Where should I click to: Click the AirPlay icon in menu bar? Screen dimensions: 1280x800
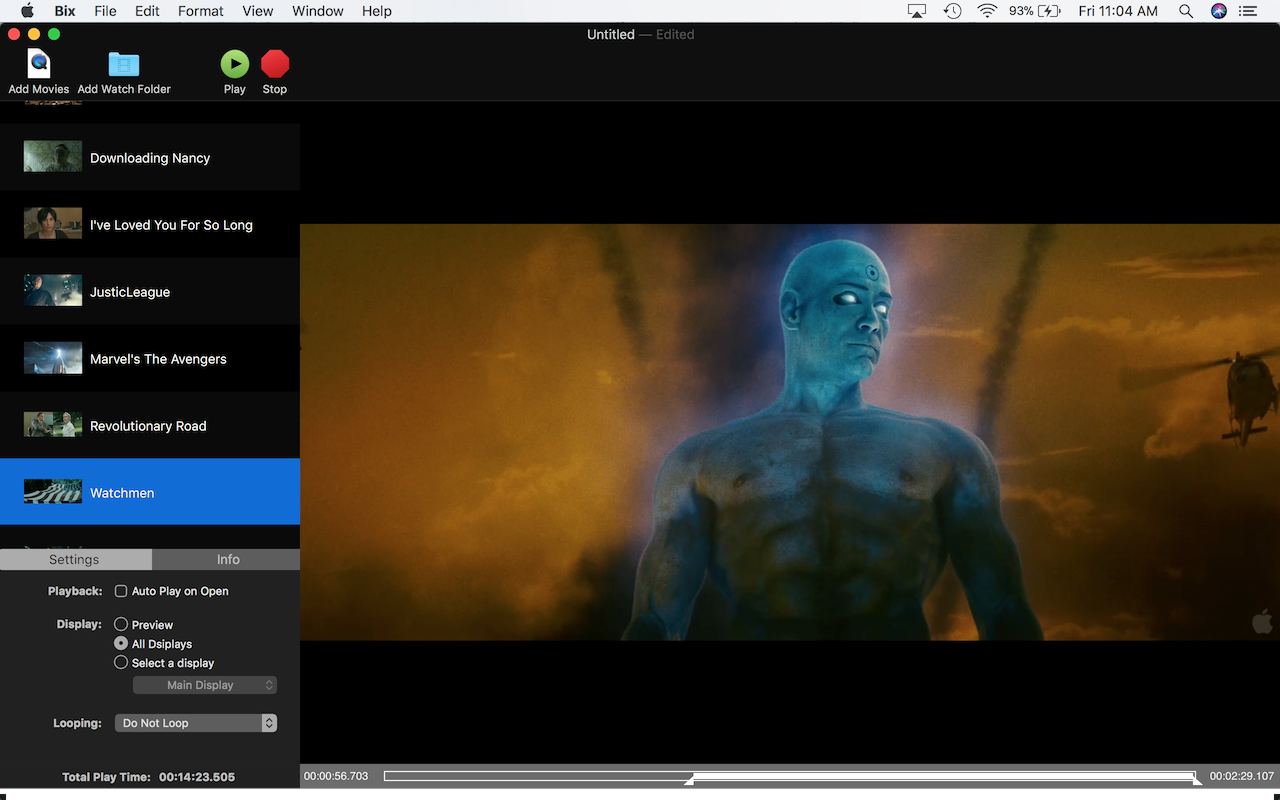tap(917, 11)
